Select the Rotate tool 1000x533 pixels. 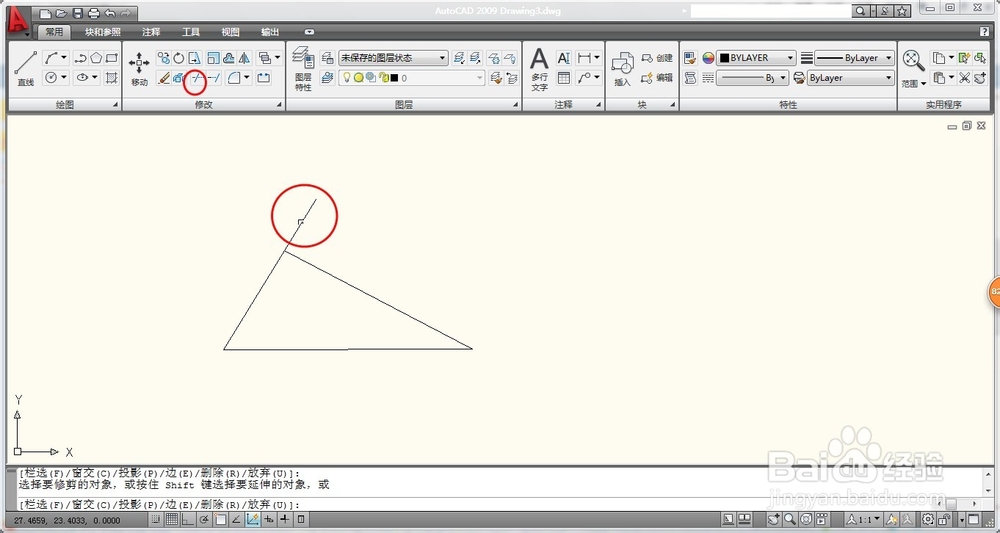click(x=179, y=58)
